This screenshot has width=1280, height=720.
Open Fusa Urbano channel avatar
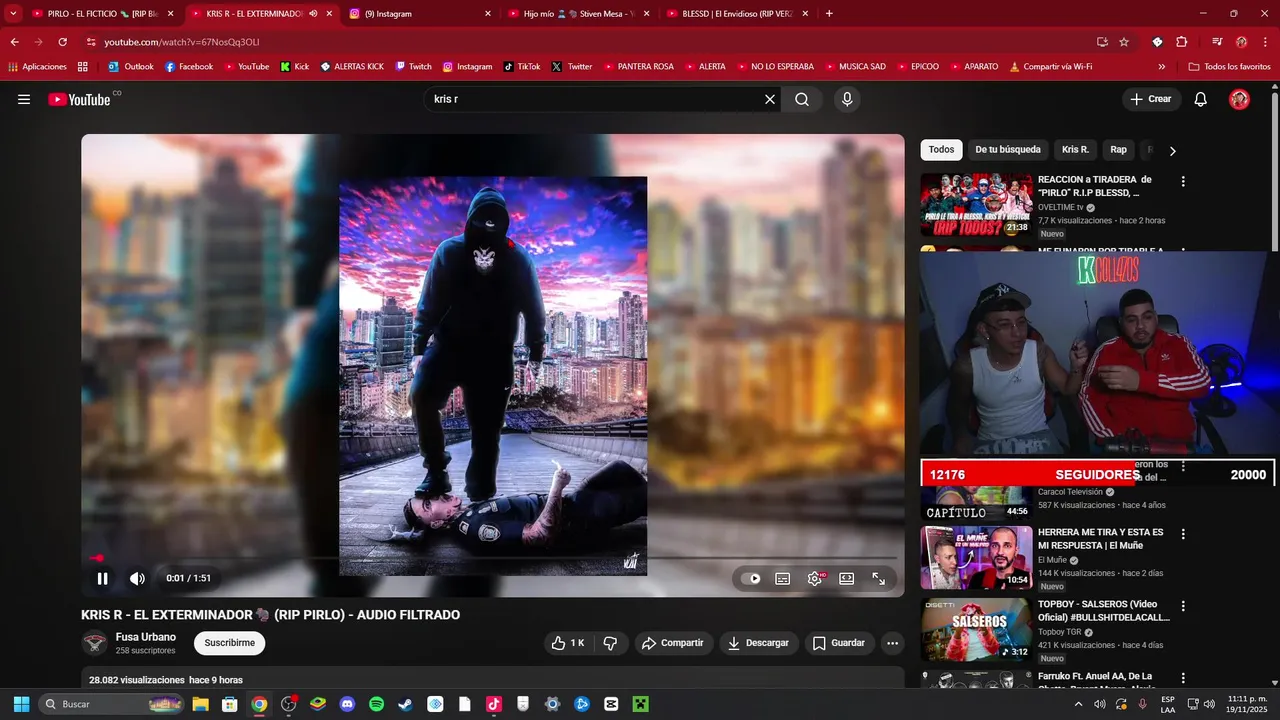[95, 643]
